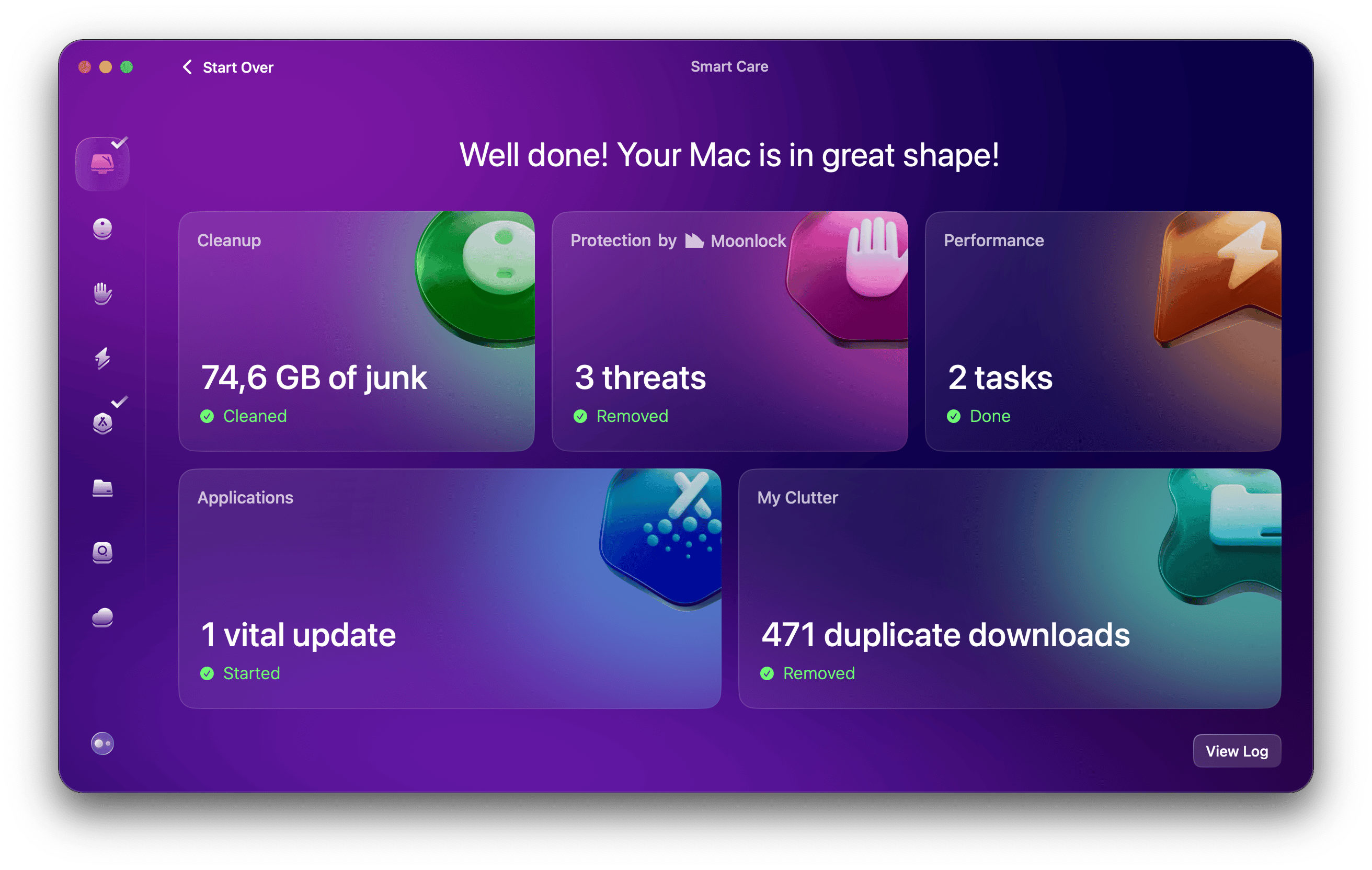Open the Protection by Moonlock card

pos(730,330)
